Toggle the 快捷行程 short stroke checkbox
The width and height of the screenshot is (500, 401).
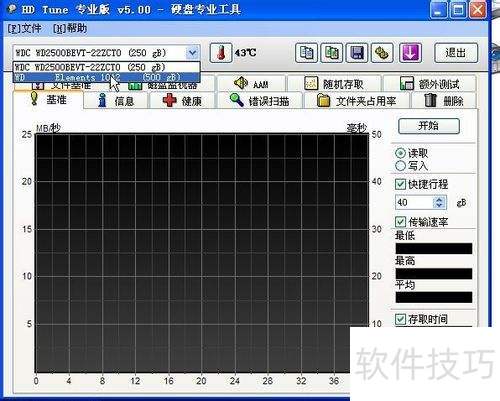pos(400,184)
